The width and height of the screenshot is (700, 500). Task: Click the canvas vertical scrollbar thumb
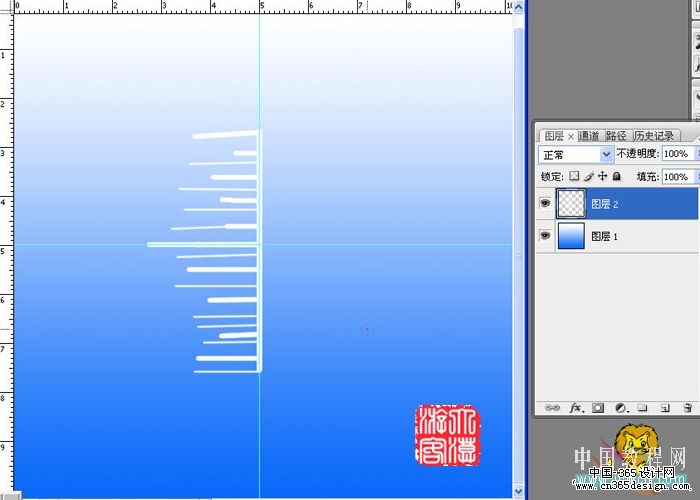tap(518, 254)
